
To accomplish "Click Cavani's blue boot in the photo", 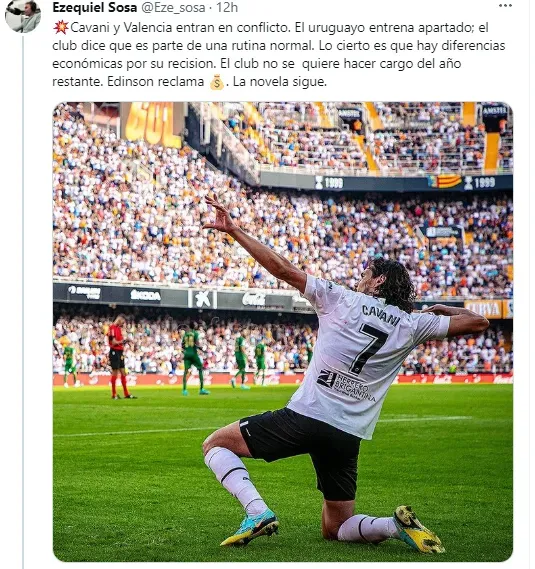I will point(252,528).
